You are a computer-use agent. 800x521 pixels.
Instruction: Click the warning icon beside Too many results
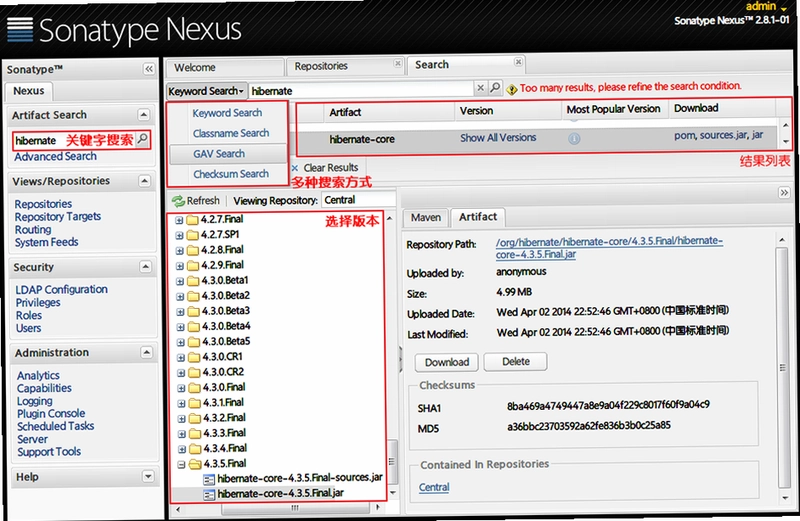point(512,89)
